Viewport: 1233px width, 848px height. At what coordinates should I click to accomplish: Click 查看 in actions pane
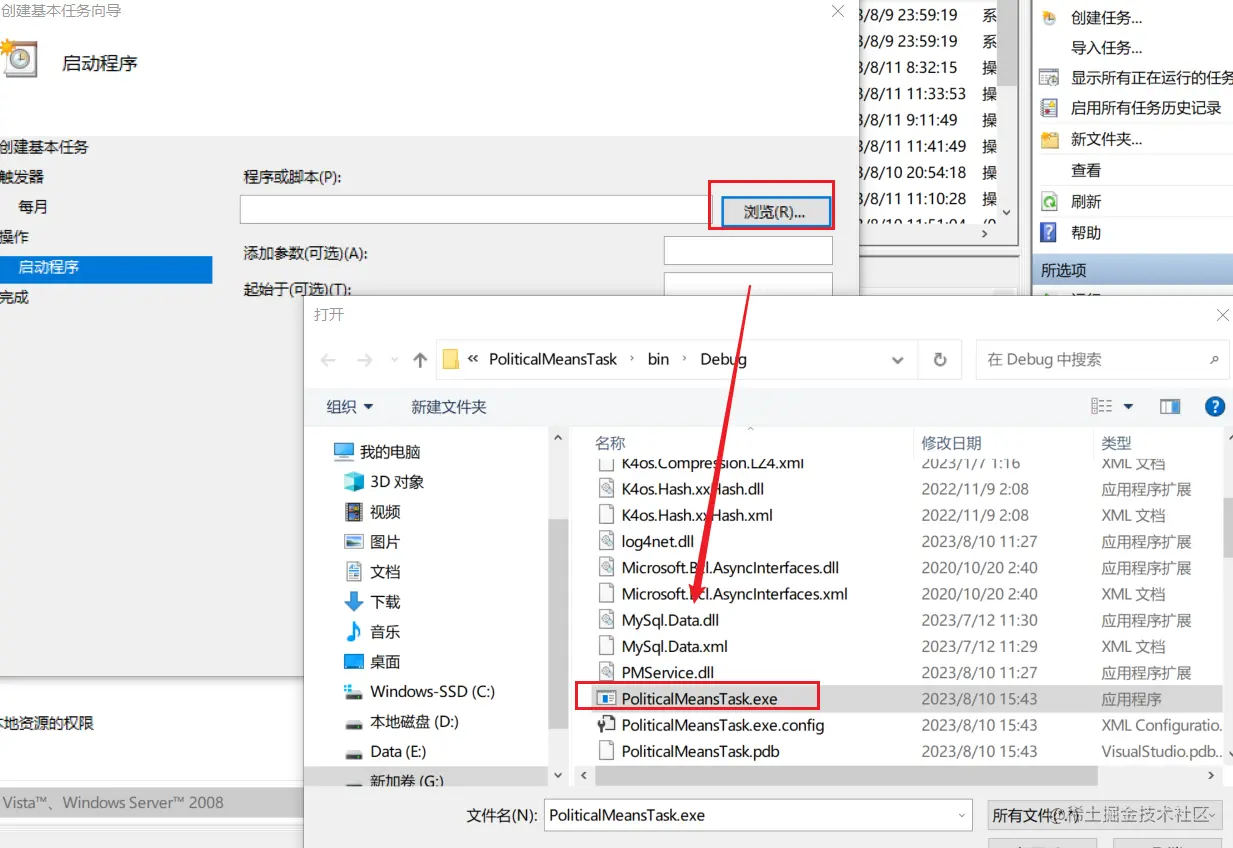coord(1086,170)
